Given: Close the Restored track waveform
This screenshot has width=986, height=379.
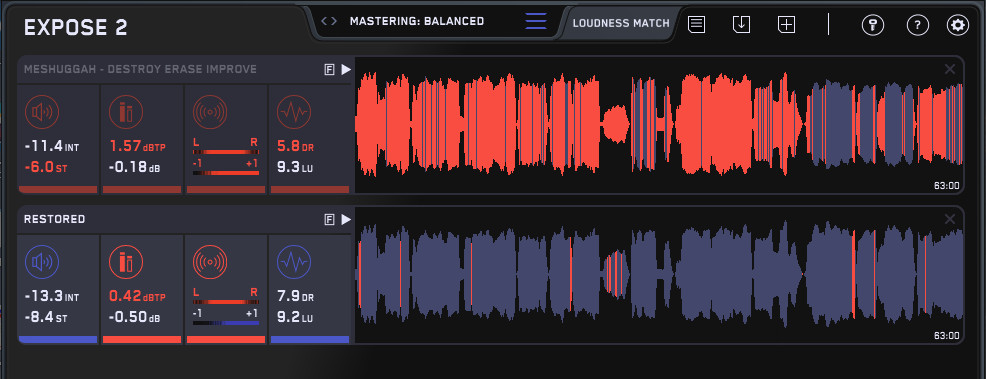Looking at the screenshot, I should (950, 219).
